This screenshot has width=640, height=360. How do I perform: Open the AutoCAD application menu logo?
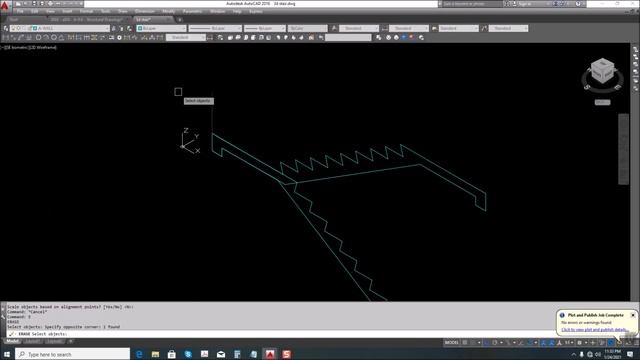[5, 6]
